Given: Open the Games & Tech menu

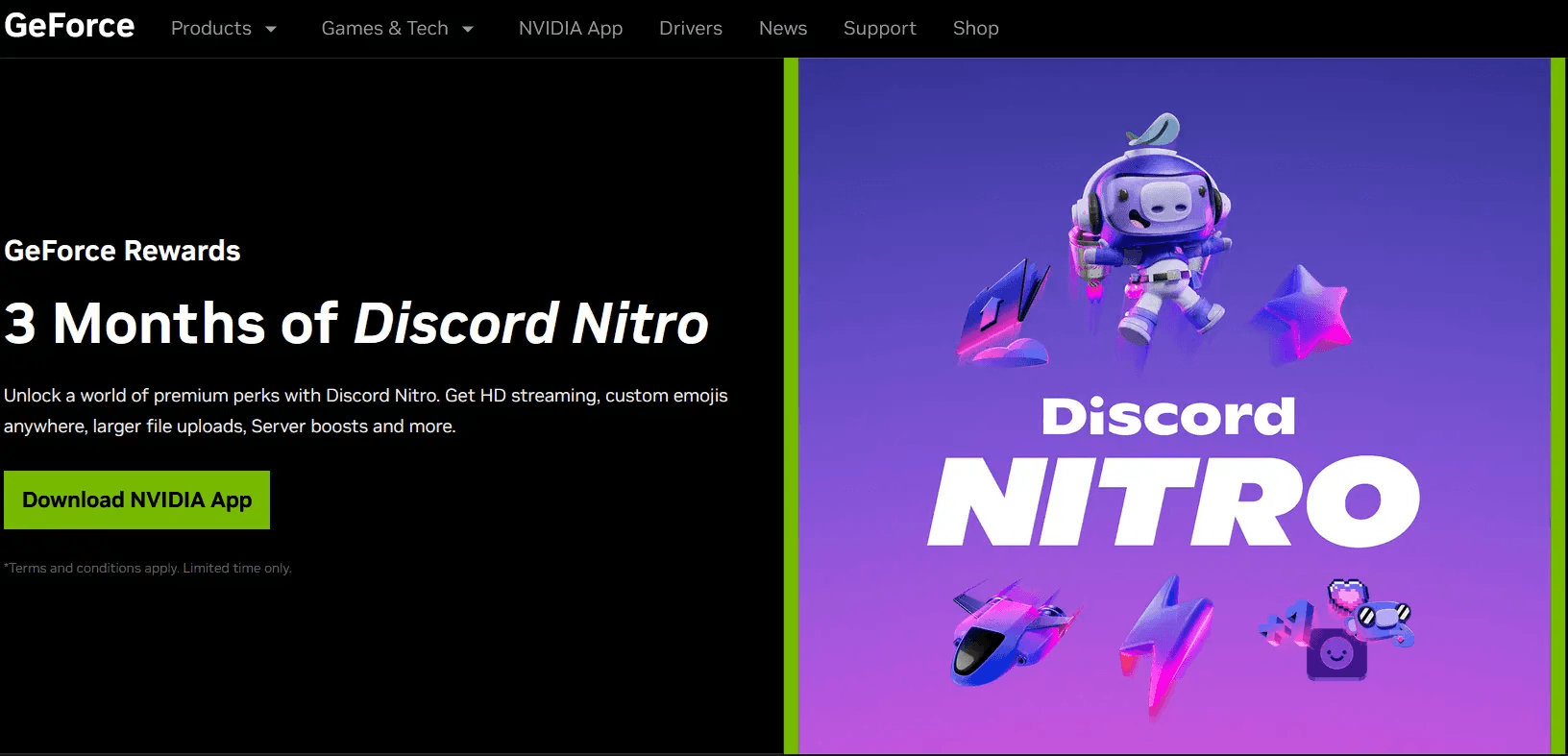Looking at the screenshot, I should tap(385, 29).
